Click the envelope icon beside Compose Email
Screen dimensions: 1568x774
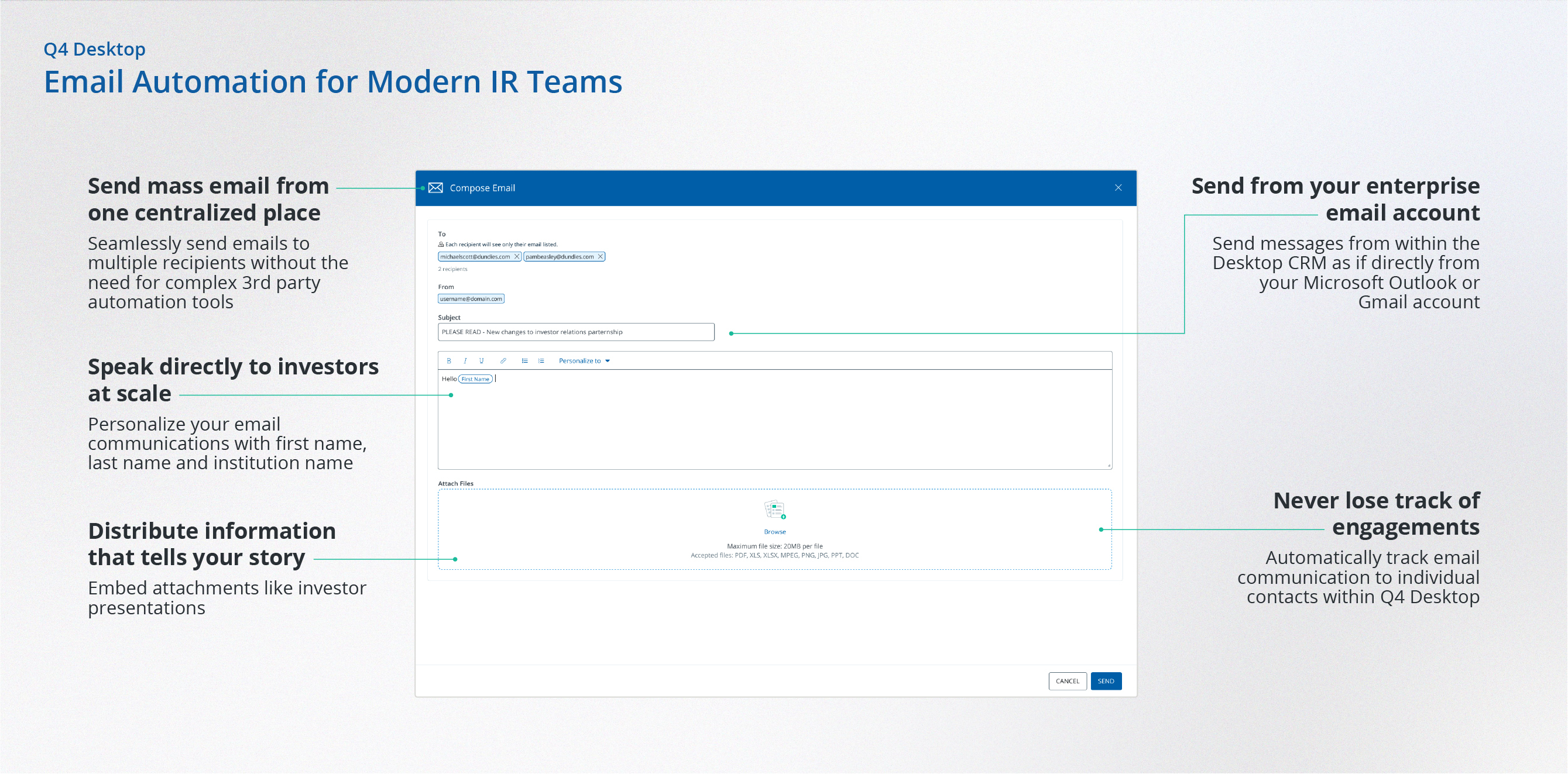[435, 188]
